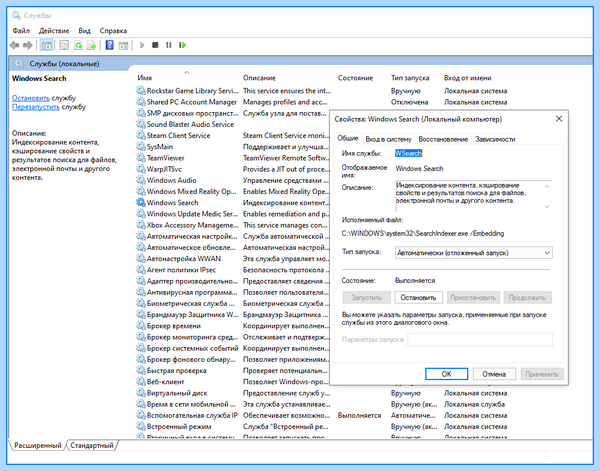The width and height of the screenshot is (600, 471).
Task: Select the gear icon of Steam Client Service
Action: 141,135
